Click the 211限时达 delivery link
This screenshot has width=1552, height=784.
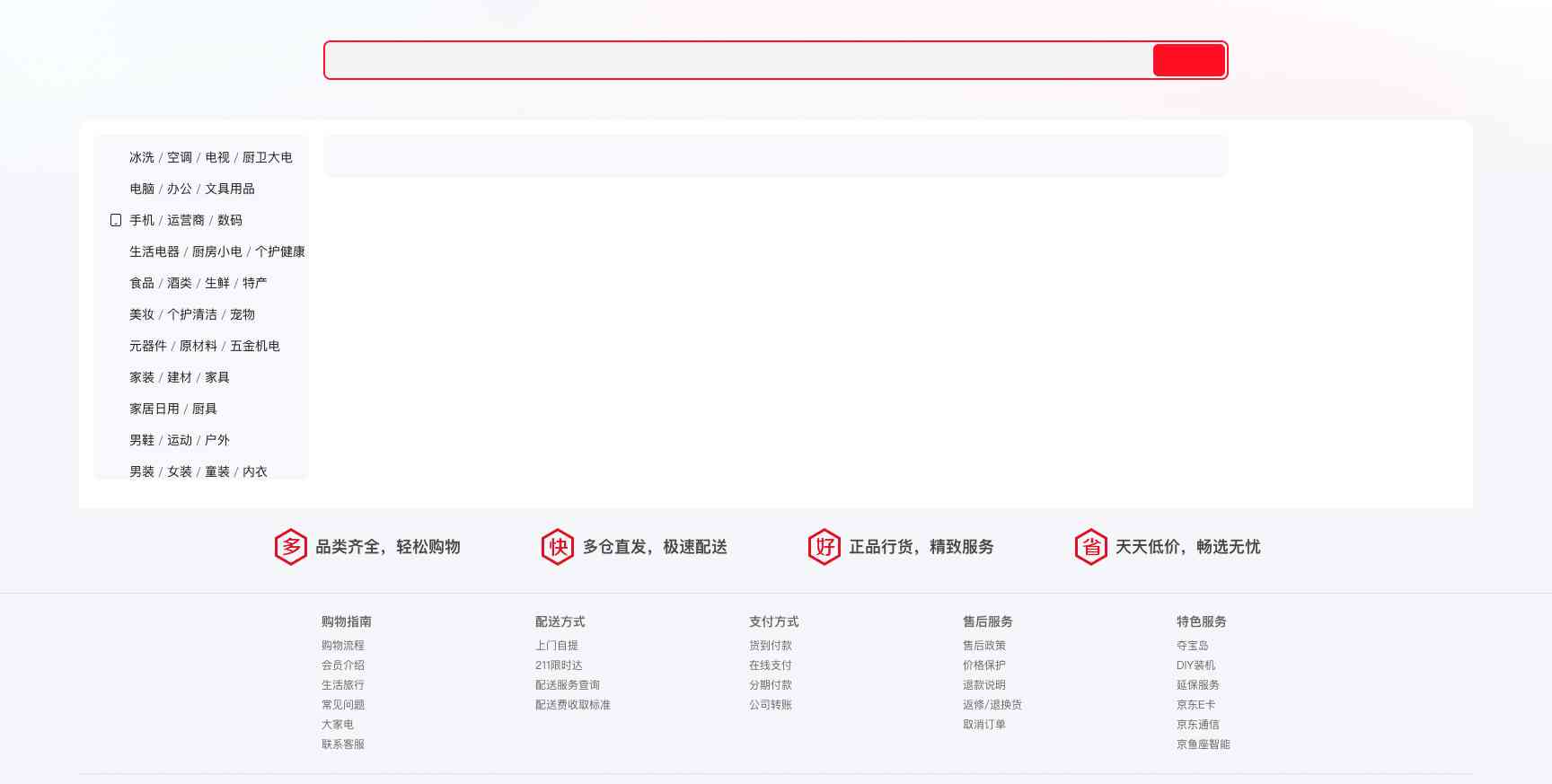(559, 665)
